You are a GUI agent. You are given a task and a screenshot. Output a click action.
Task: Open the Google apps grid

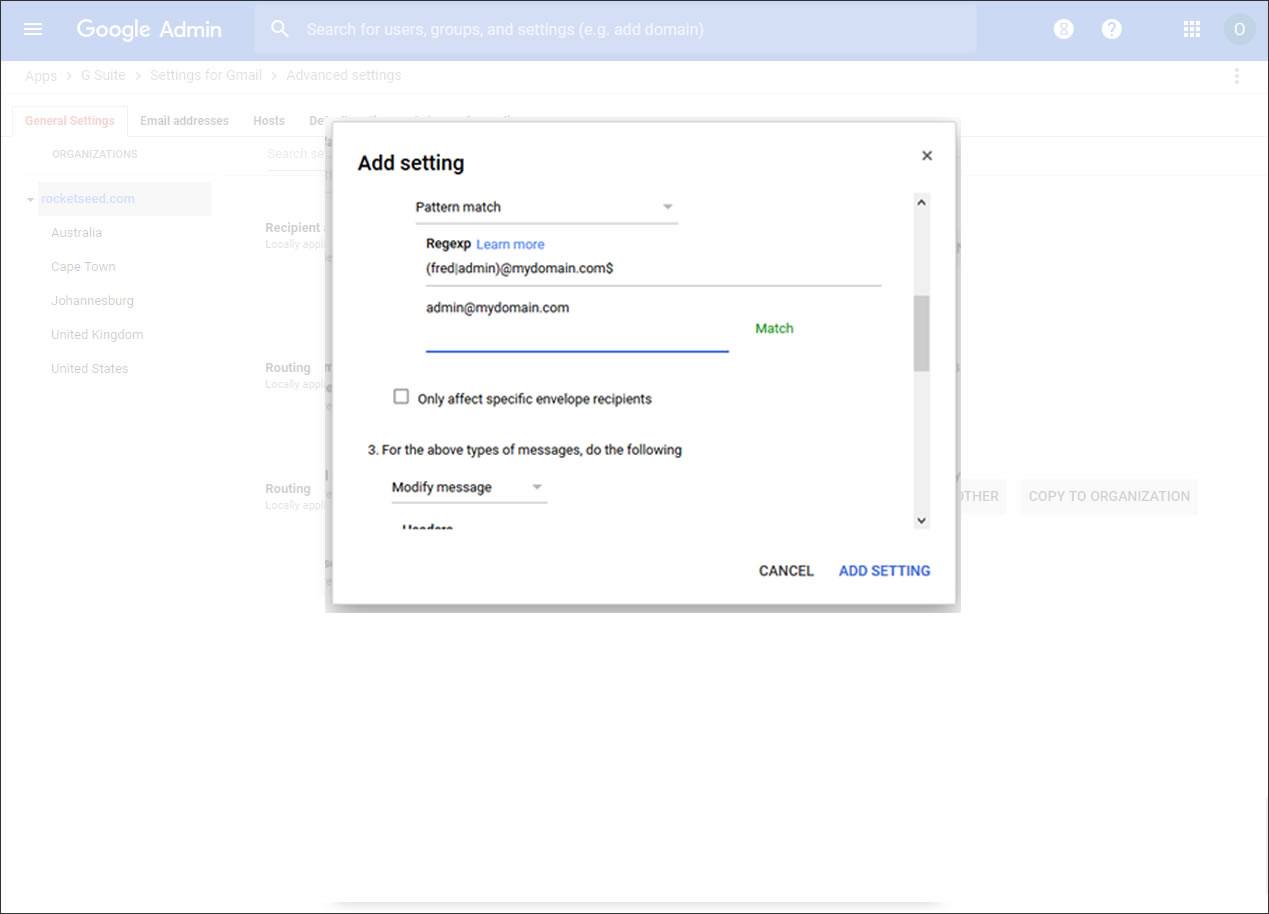1191,29
